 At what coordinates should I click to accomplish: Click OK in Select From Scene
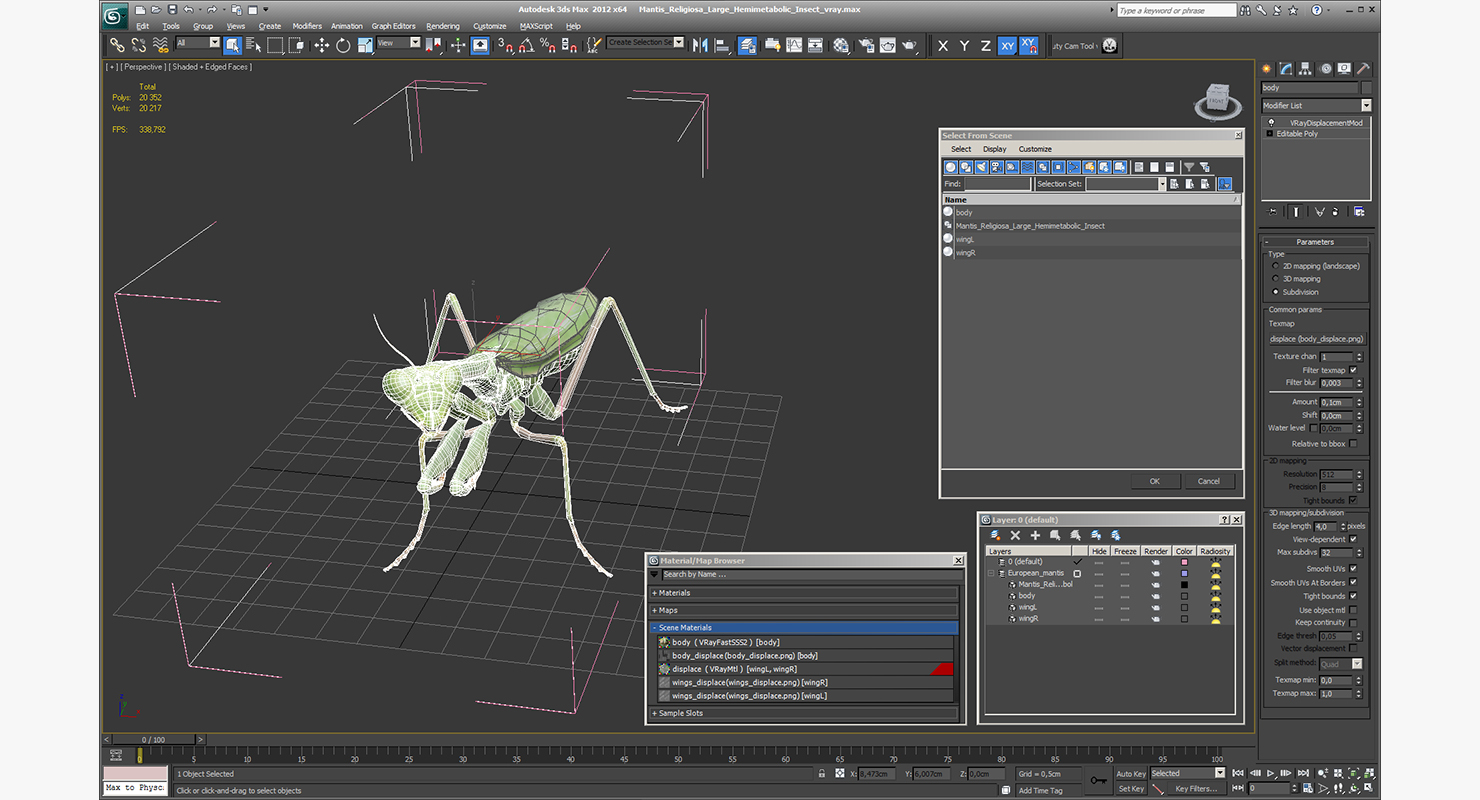point(1154,481)
